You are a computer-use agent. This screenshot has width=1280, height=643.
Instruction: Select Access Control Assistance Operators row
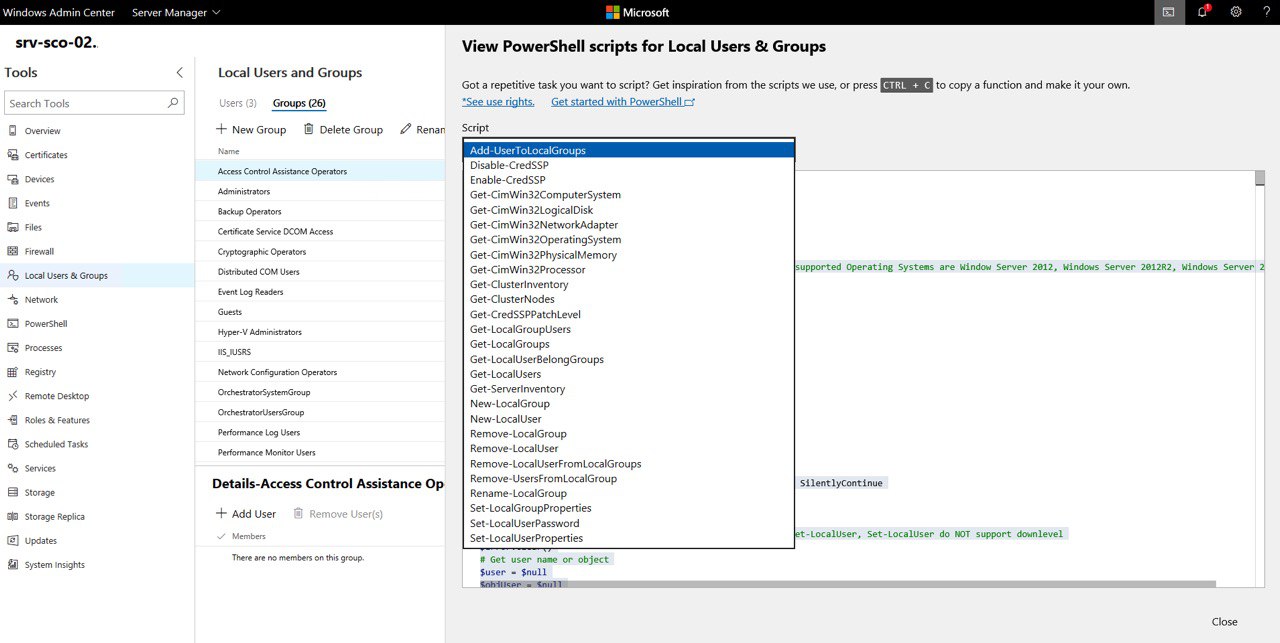coord(320,171)
